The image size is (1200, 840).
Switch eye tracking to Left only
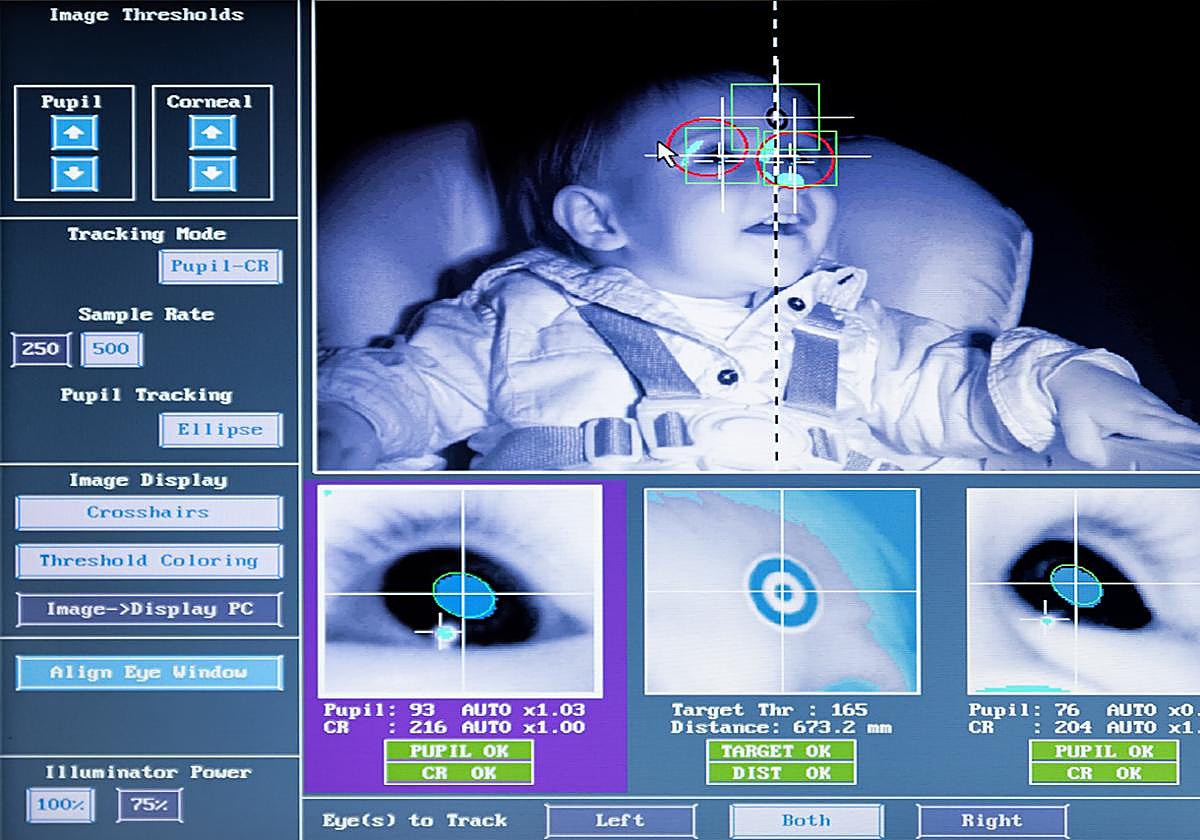(621, 820)
